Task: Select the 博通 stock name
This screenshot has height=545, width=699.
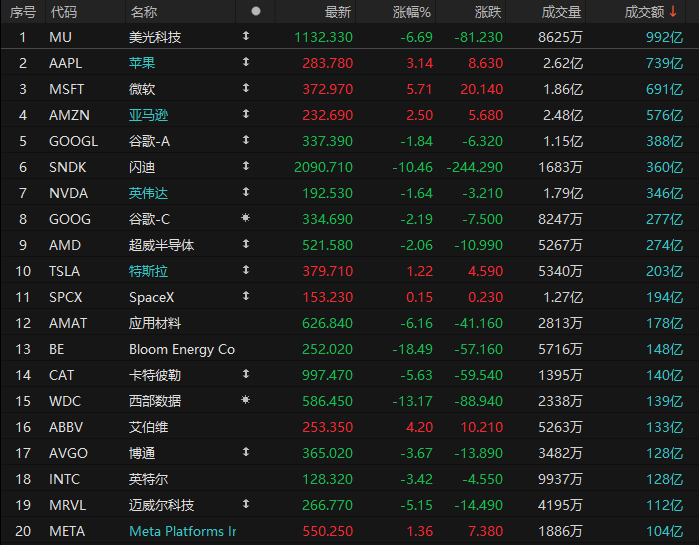Action: (142, 454)
